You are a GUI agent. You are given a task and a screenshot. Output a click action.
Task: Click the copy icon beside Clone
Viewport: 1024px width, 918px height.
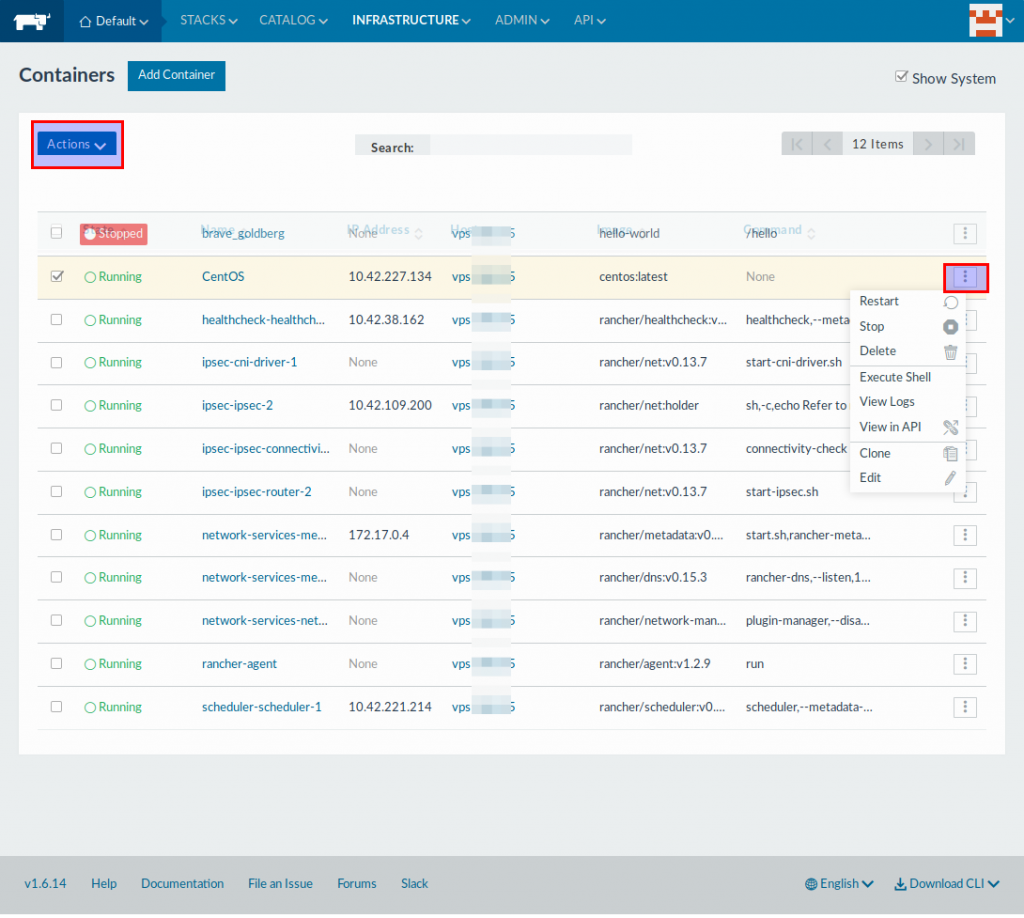[x=950, y=452]
